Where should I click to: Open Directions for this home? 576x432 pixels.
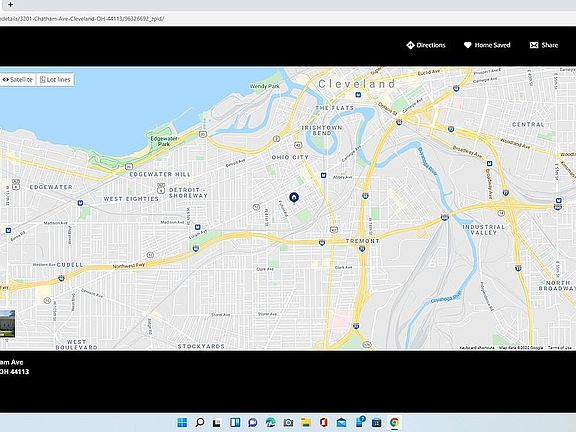click(426, 45)
